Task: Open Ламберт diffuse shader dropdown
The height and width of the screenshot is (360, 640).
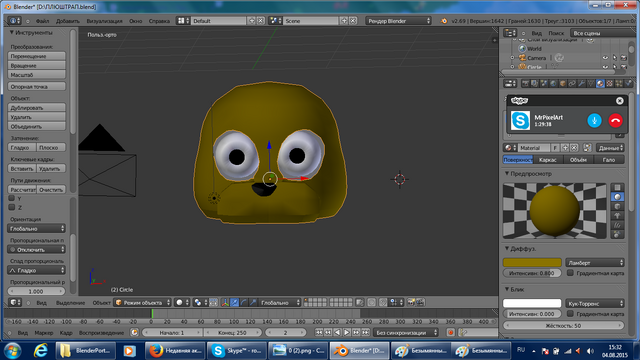Action: 595,263
